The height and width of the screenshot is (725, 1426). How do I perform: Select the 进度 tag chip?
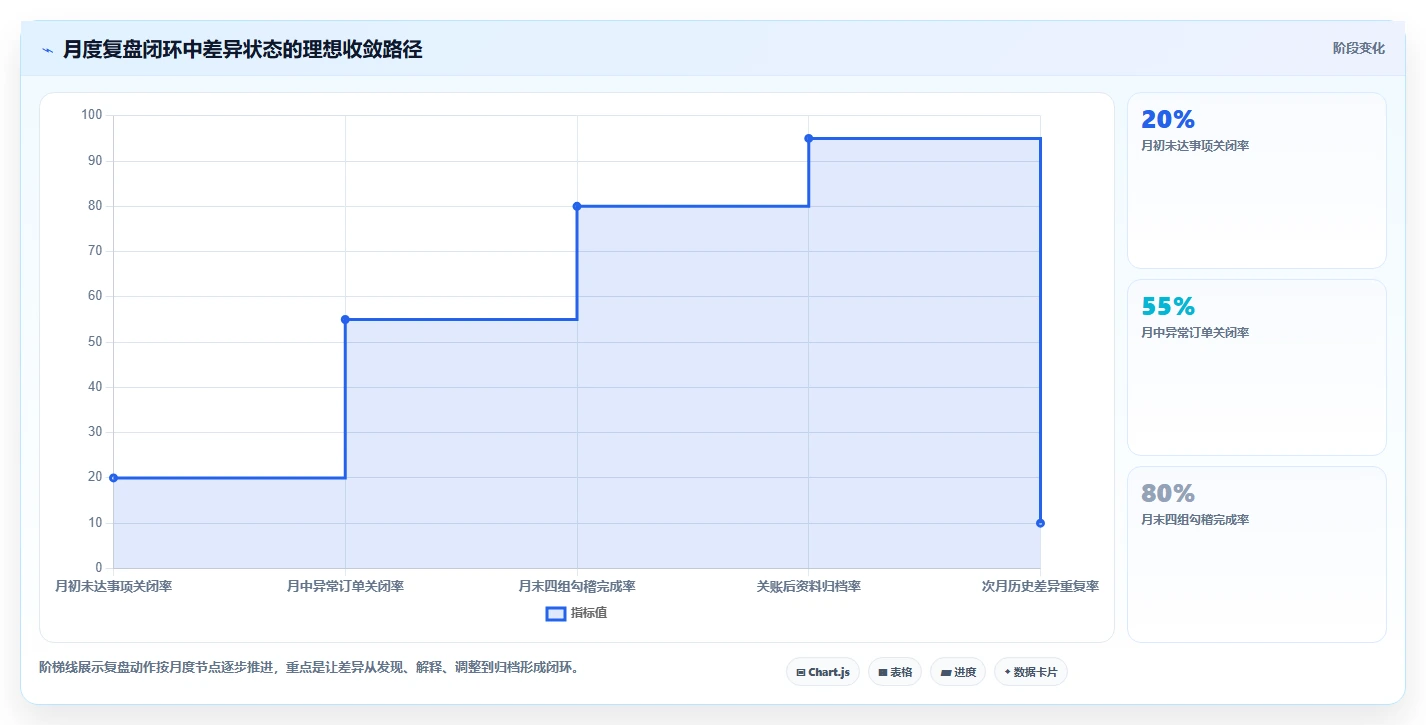pos(958,672)
